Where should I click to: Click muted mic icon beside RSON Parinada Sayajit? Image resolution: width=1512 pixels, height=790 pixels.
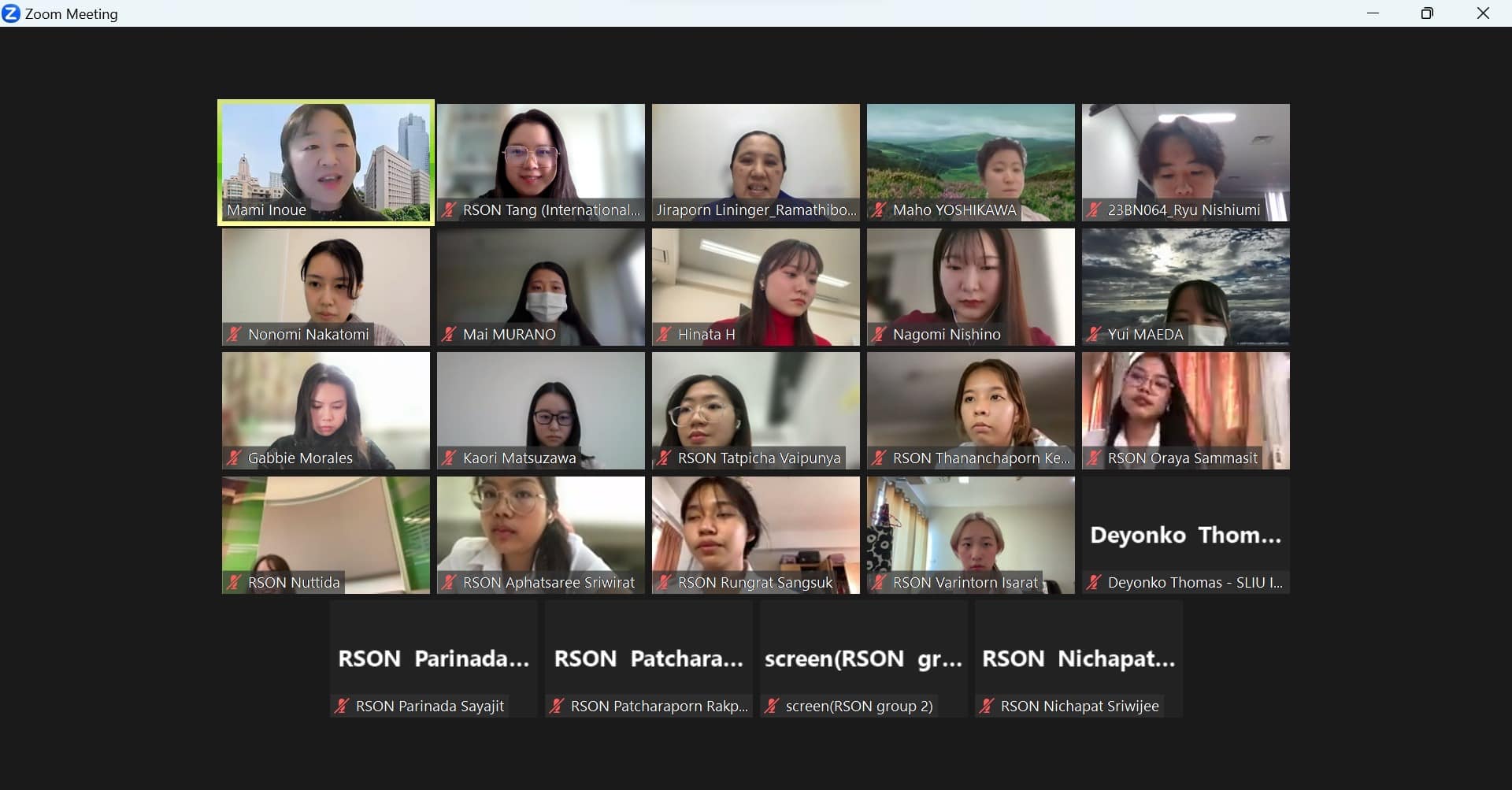[x=342, y=707]
